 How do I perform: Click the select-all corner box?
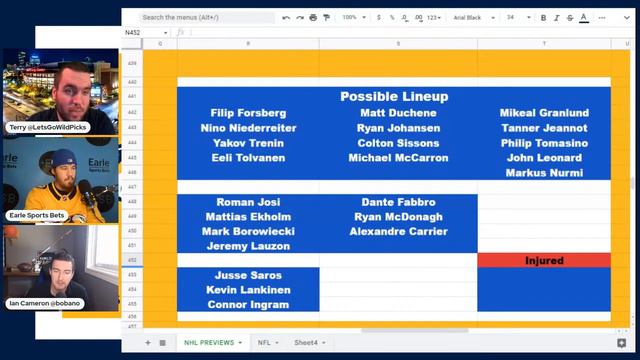132,43
